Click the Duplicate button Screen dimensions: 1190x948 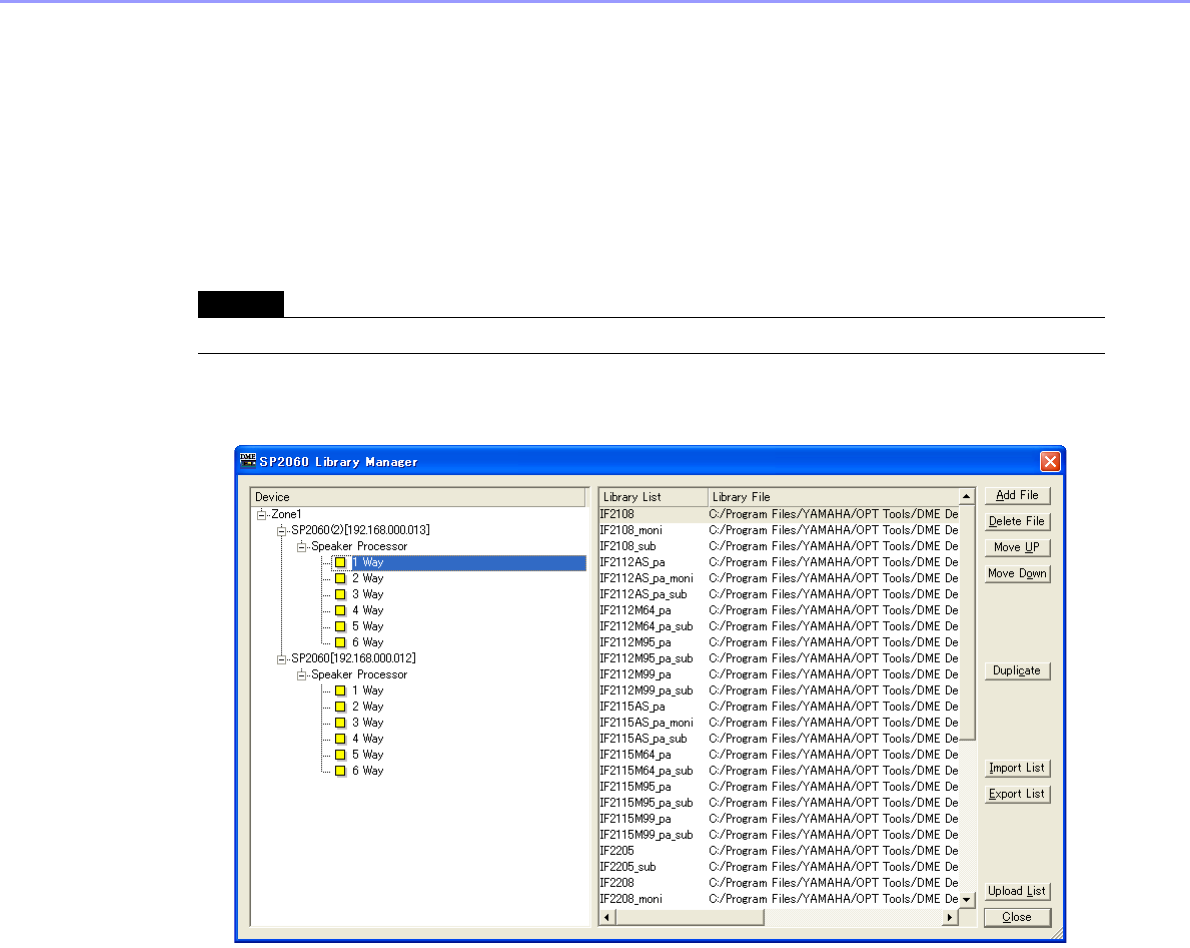1017,671
